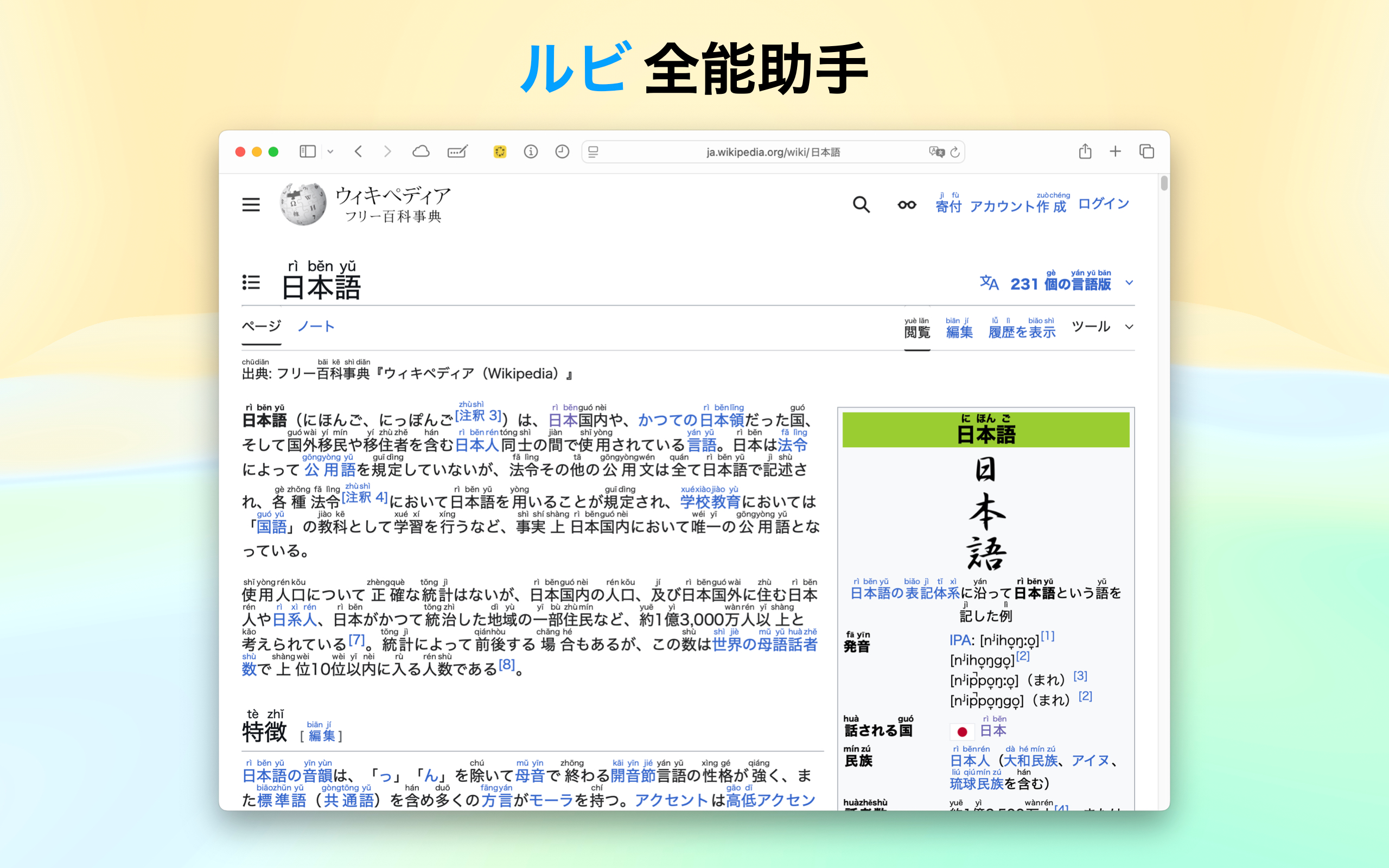Click the 共通語 link
This screenshot has width=1389, height=868.
click(x=348, y=800)
